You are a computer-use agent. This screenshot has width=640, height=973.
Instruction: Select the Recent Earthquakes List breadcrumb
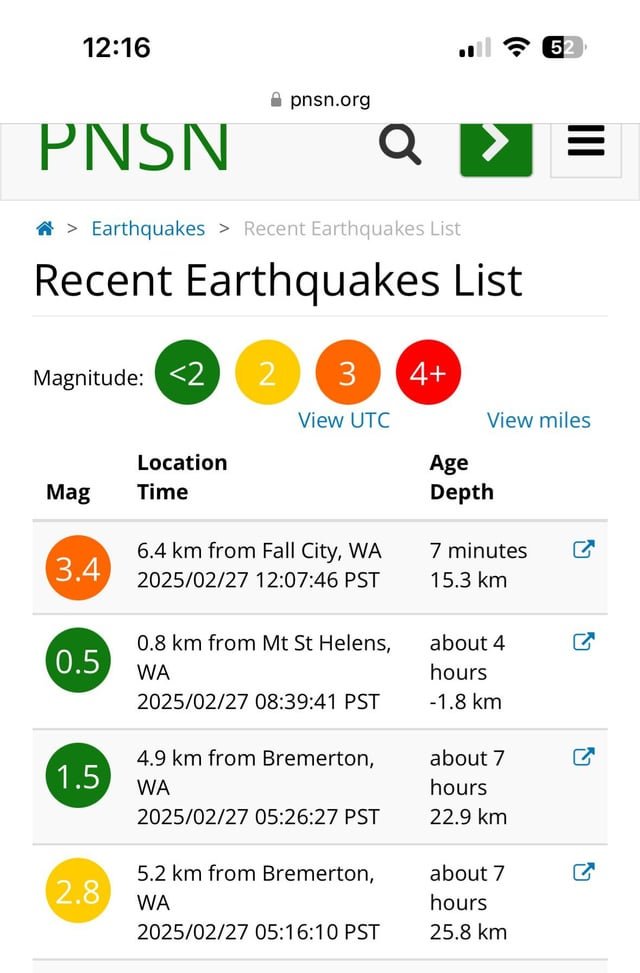(x=352, y=228)
